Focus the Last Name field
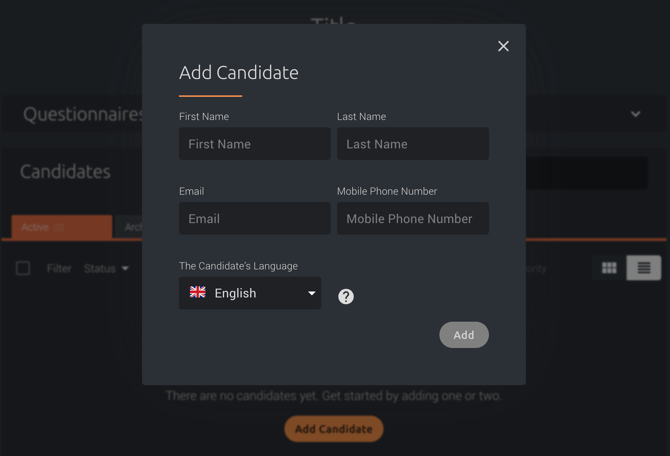The image size is (670, 456). pos(413,144)
